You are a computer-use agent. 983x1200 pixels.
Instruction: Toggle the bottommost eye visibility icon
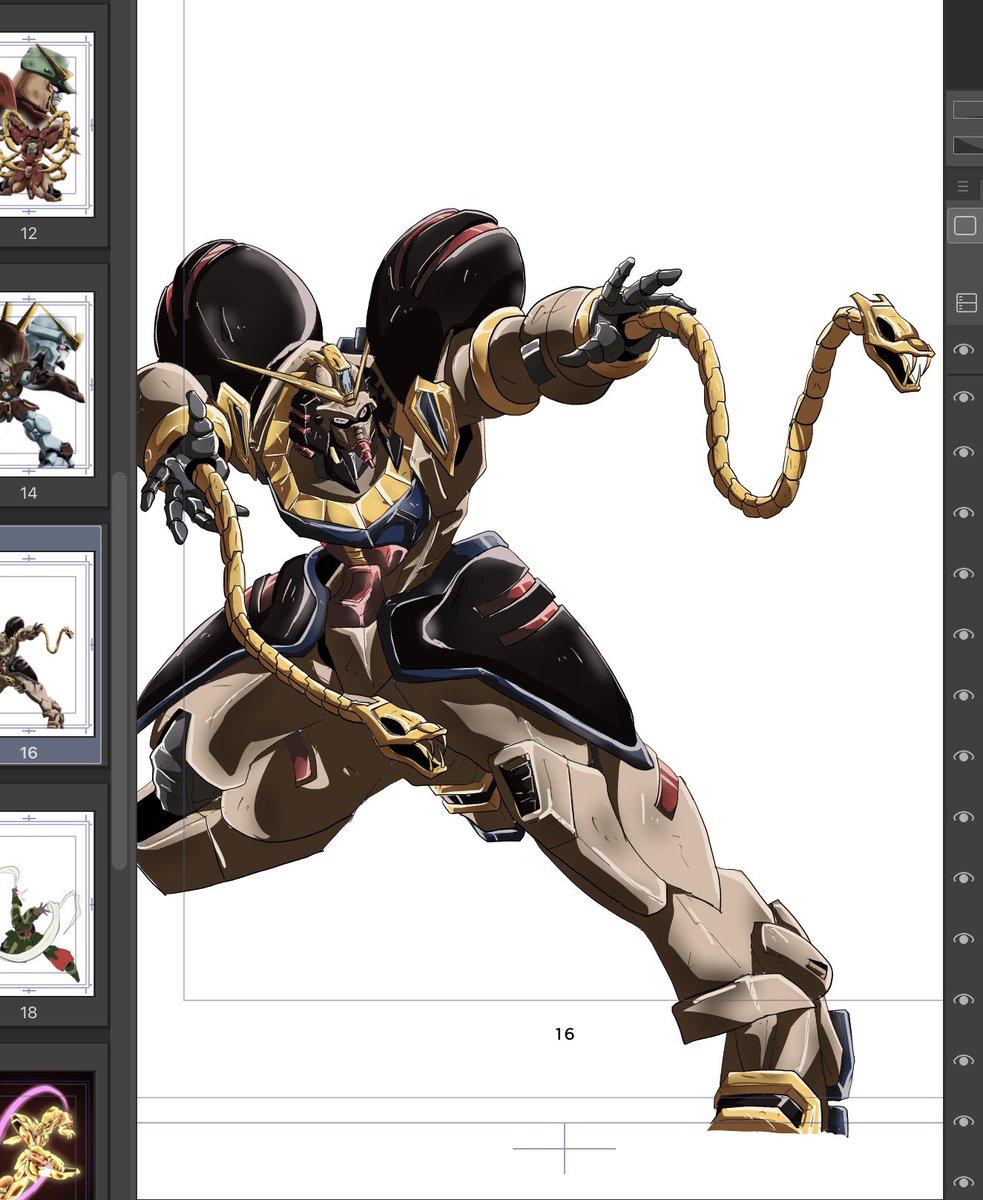(x=964, y=1182)
